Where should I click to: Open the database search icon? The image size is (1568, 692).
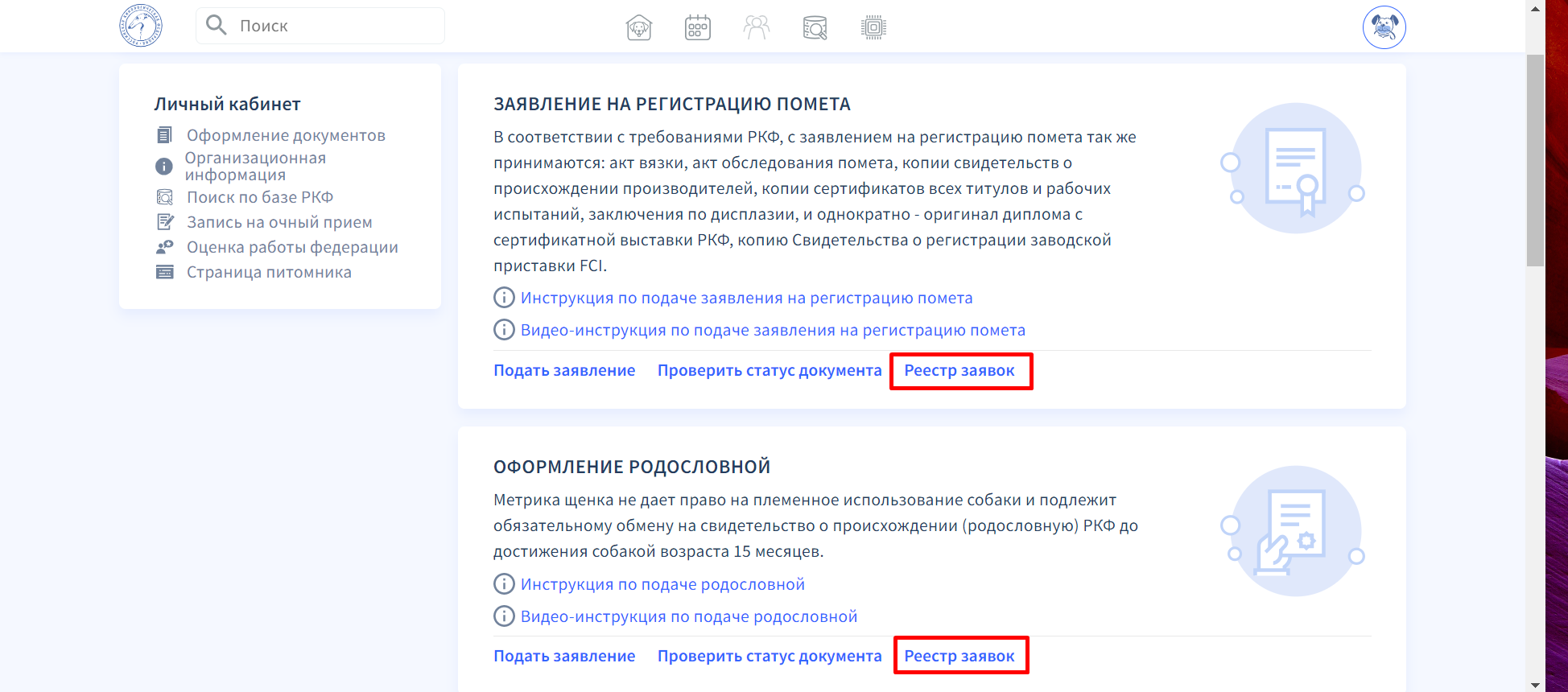815,27
